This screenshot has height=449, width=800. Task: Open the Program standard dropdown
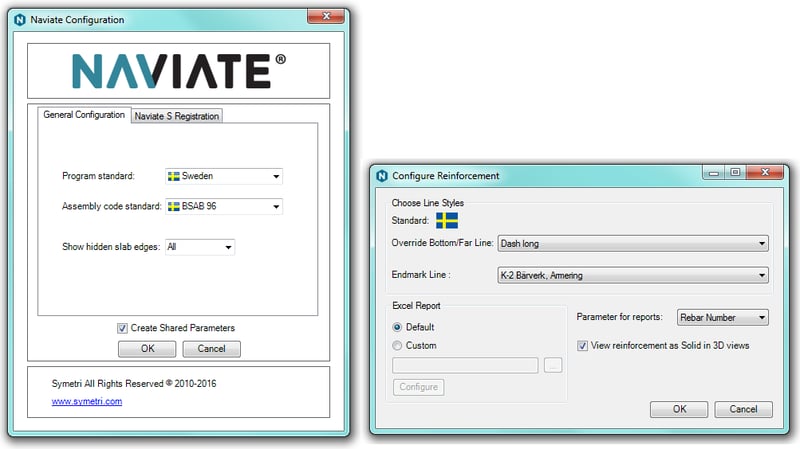tap(224, 176)
